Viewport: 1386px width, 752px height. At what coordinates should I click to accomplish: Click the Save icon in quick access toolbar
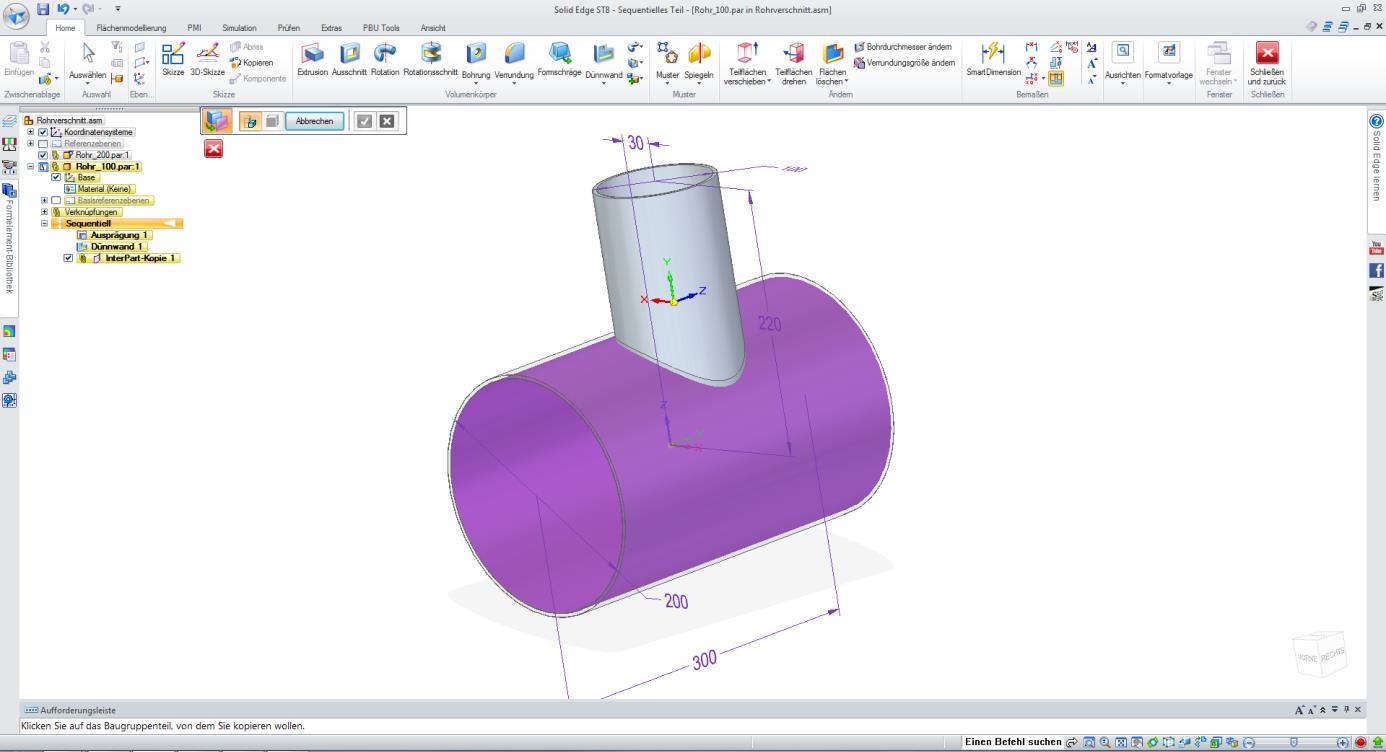pyautogui.click(x=43, y=9)
